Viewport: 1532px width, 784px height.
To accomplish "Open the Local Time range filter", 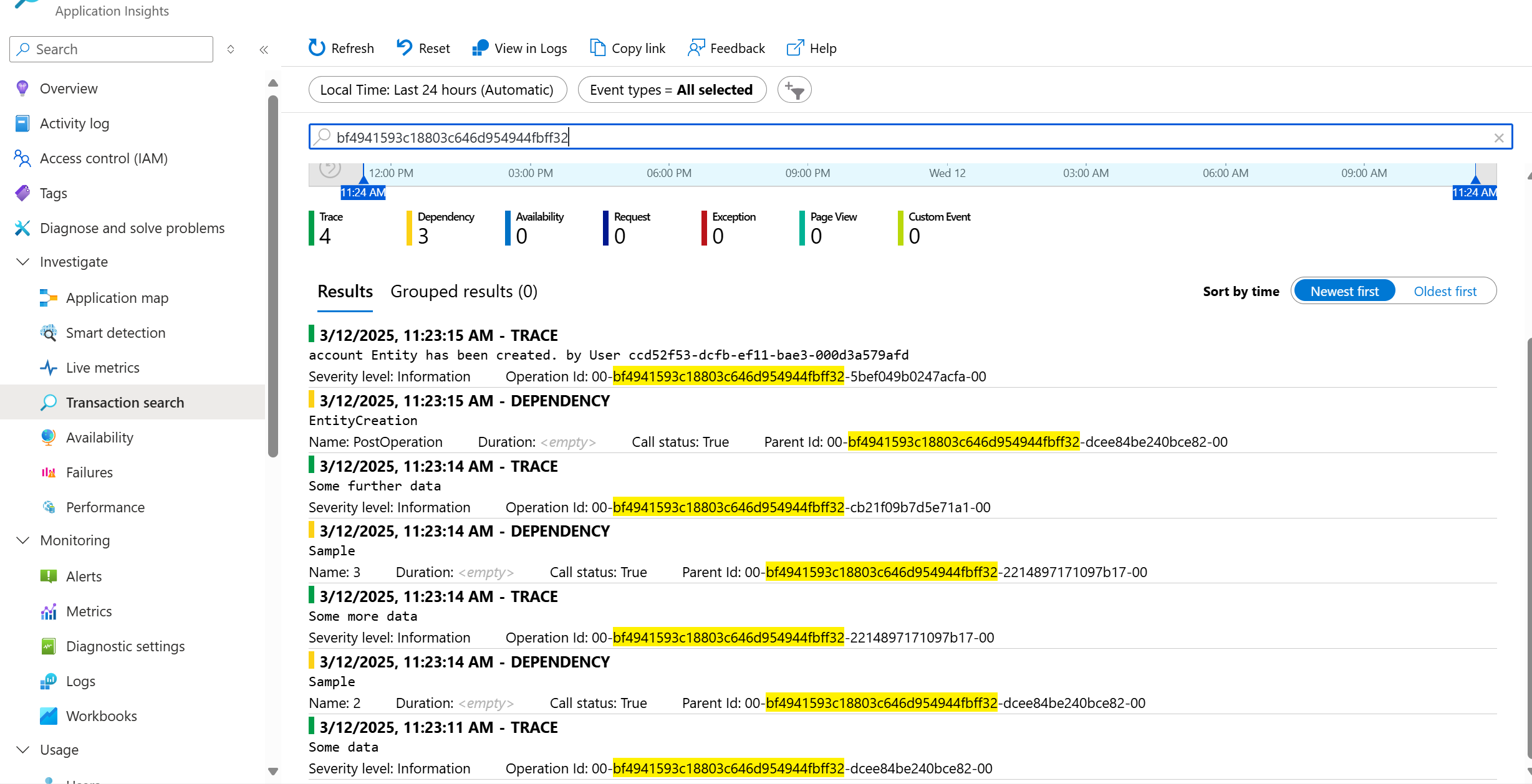I will (x=437, y=90).
